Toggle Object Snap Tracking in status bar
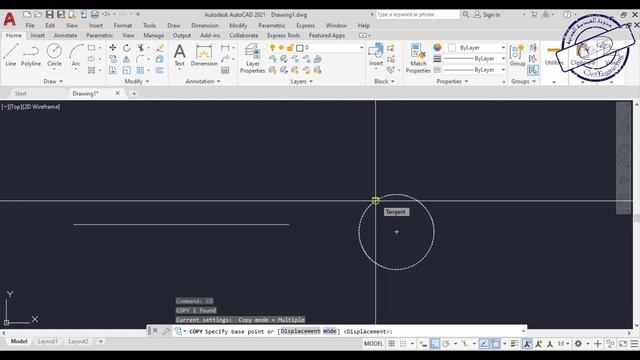The width and height of the screenshot is (640, 360). pyautogui.click(x=484, y=344)
